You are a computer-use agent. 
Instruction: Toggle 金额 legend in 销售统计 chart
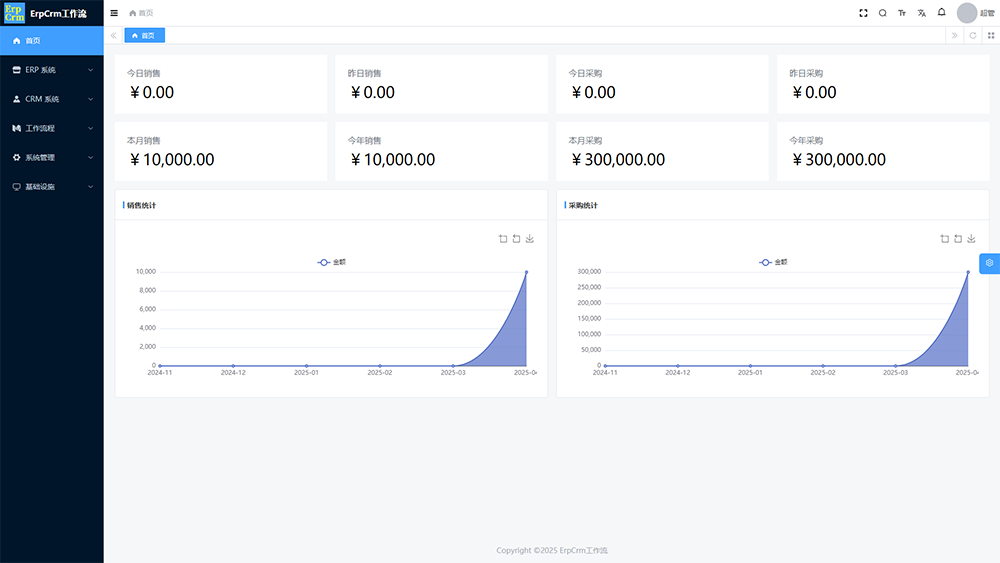pyautogui.click(x=332, y=262)
